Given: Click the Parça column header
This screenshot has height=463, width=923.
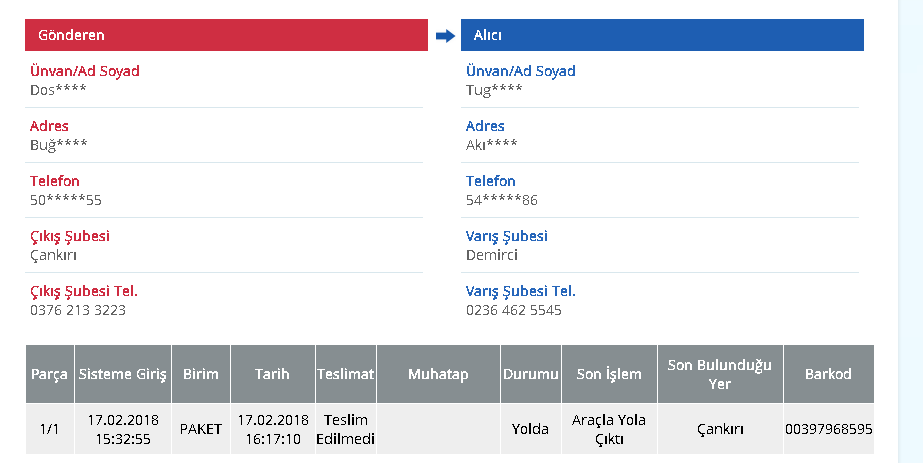Looking at the screenshot, I should [x=49, y=374].
